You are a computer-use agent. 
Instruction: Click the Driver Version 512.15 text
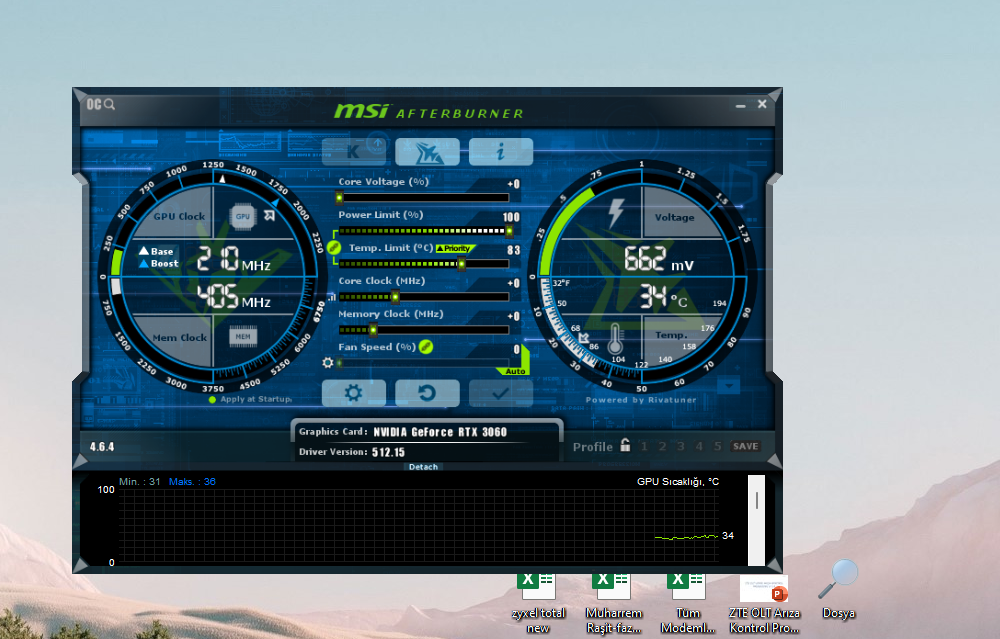pyautogui.click(x=388, y=452)
